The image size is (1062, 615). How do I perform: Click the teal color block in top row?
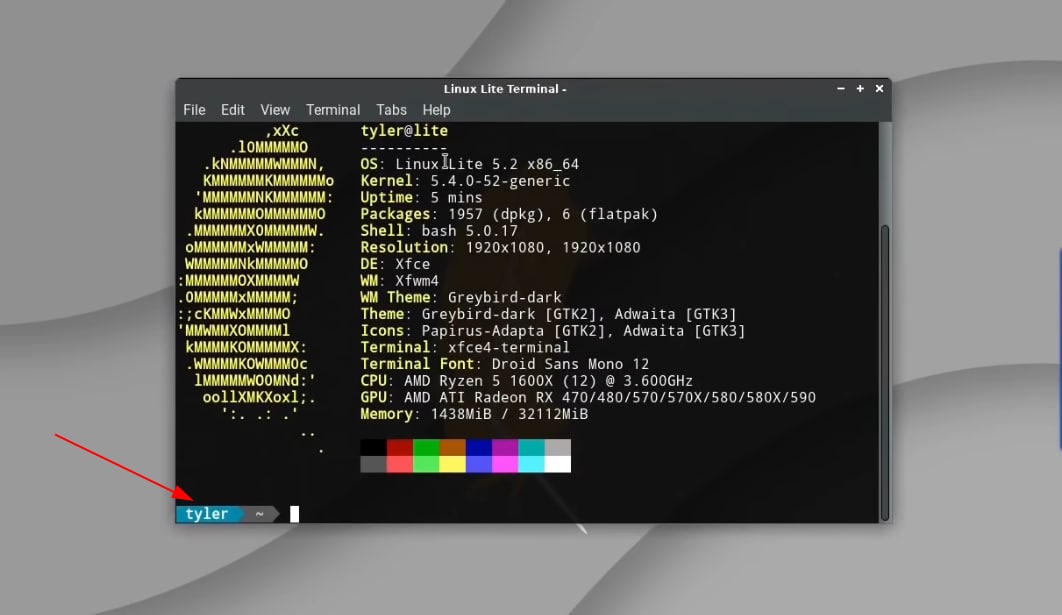(532, 447)
